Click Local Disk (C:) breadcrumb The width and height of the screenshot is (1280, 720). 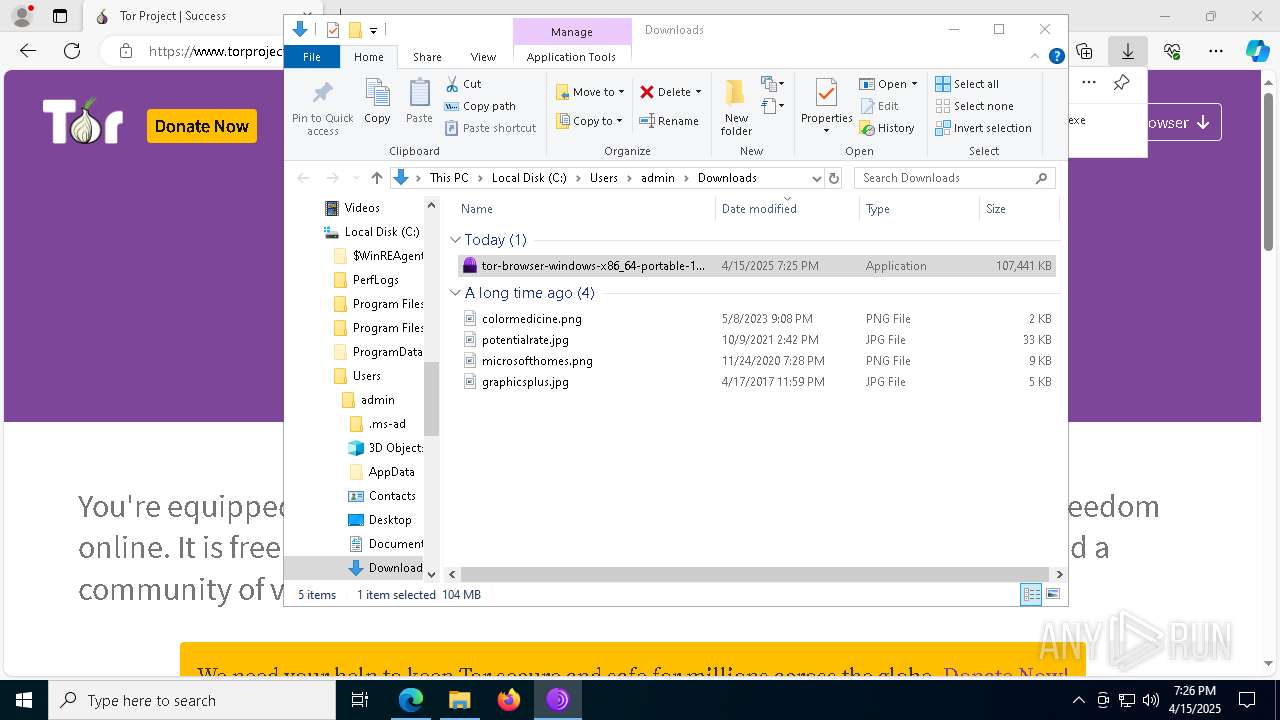click(x=529, y=178)
